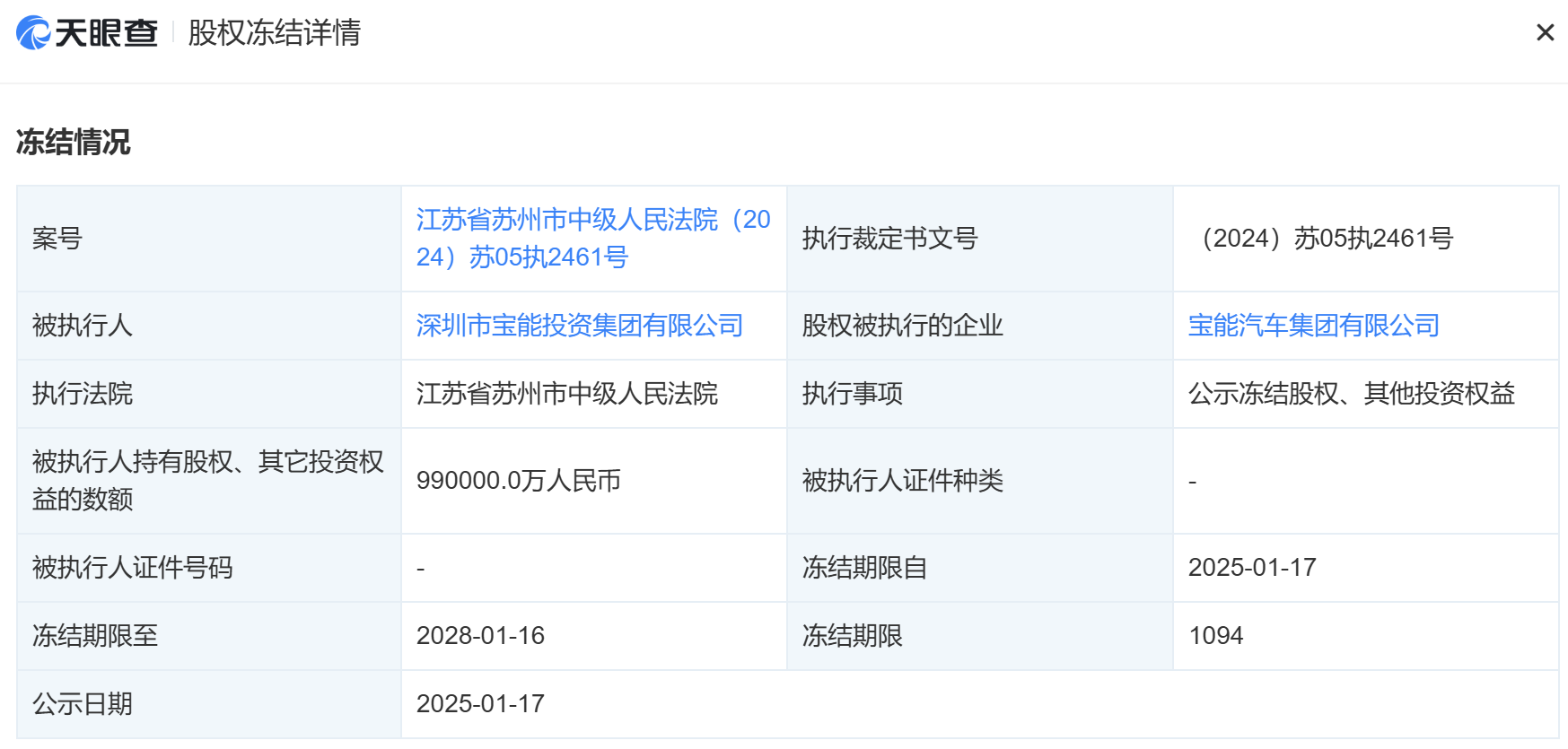Select freeze duration value 1094
This screenshot has height=749, width=1568.
tap(1216, 636)
